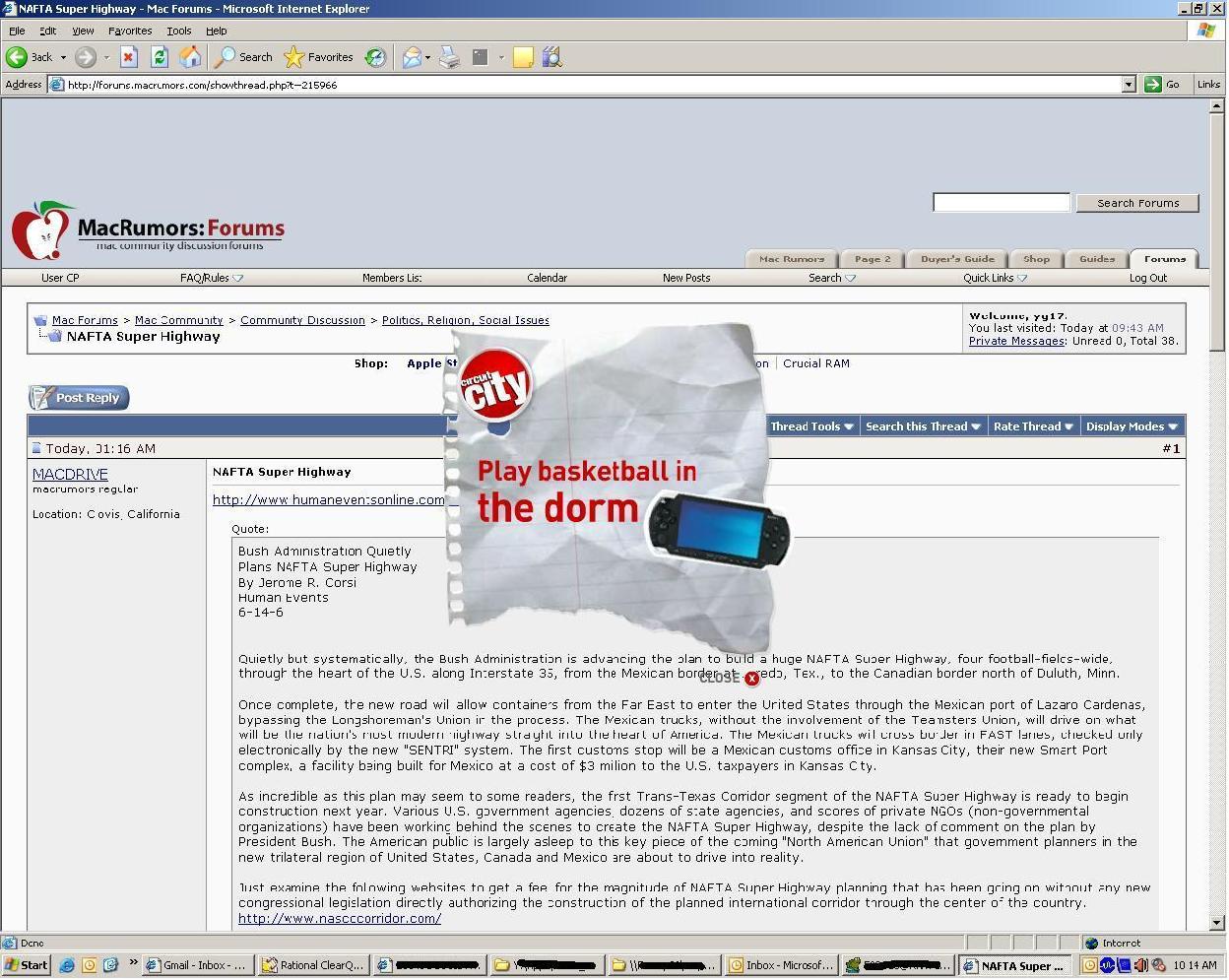Open Internet Explorer quick launch icon
Image resolution: width=1229 pixels, height=980 pixels.
click(67, 965)
